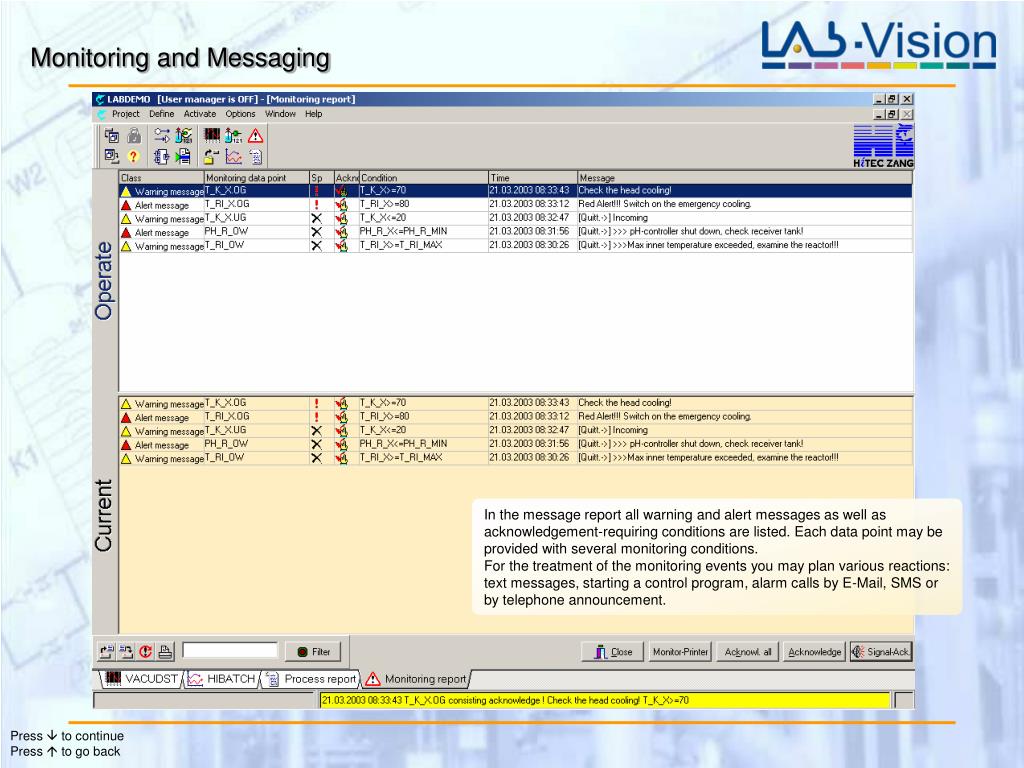Screen dimensions: 1024x768
Task: Click the signal connections toolbar icon
Action: [162, 136]
